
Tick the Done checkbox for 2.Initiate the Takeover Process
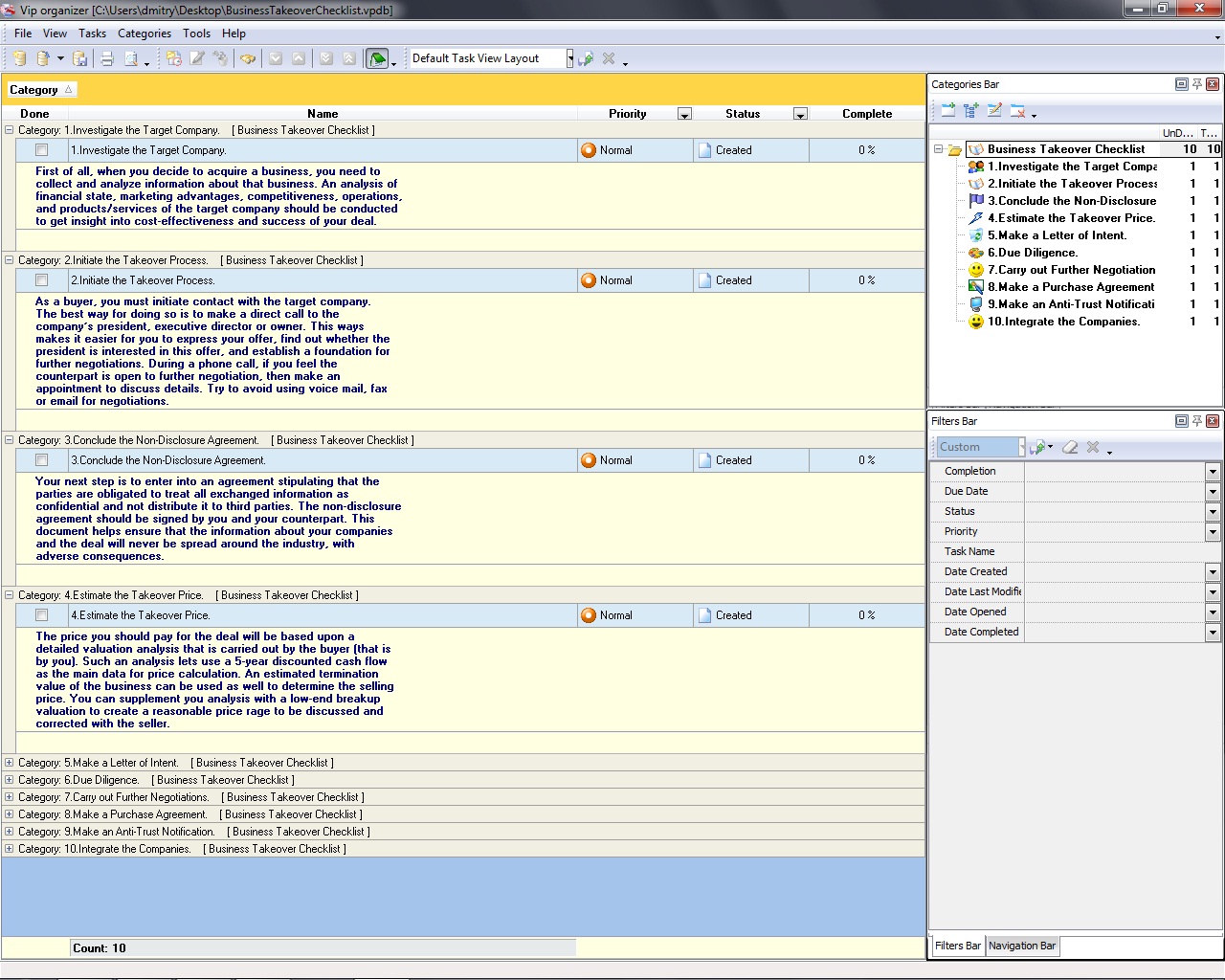coord(41,280)
